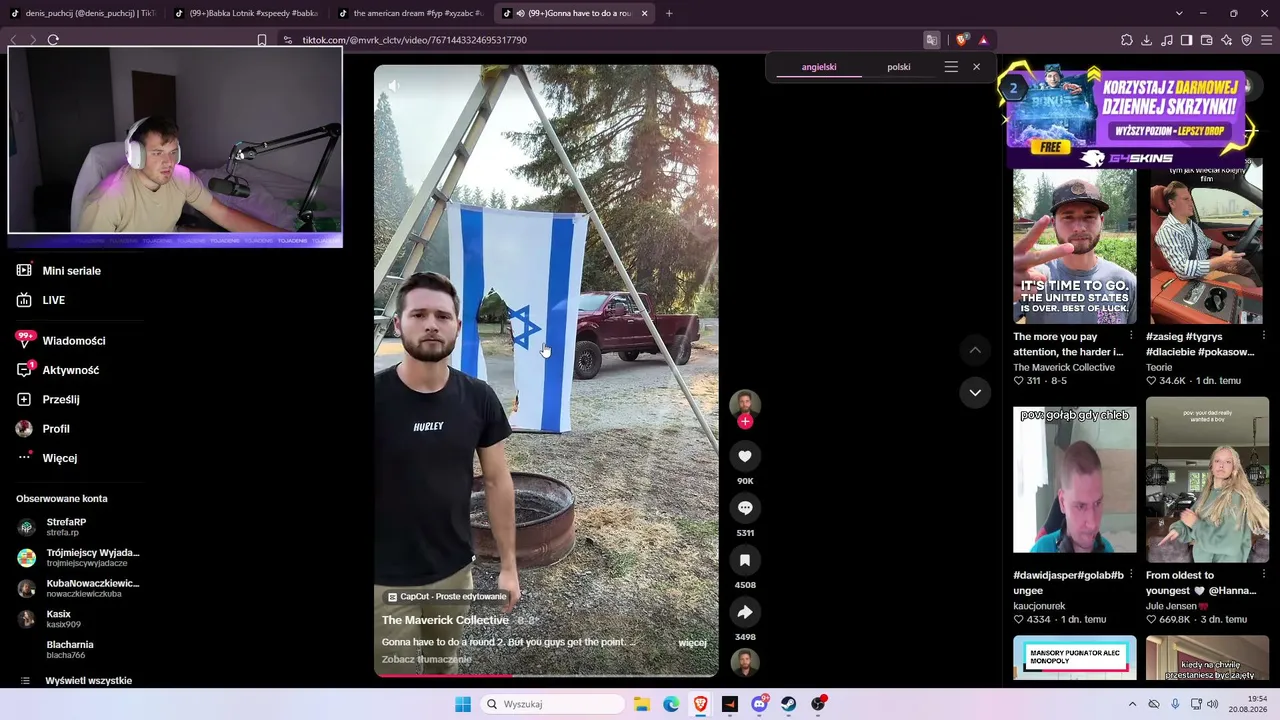
Task: Open Brave Rewards triangle icon
Action: tap(983, 40)
